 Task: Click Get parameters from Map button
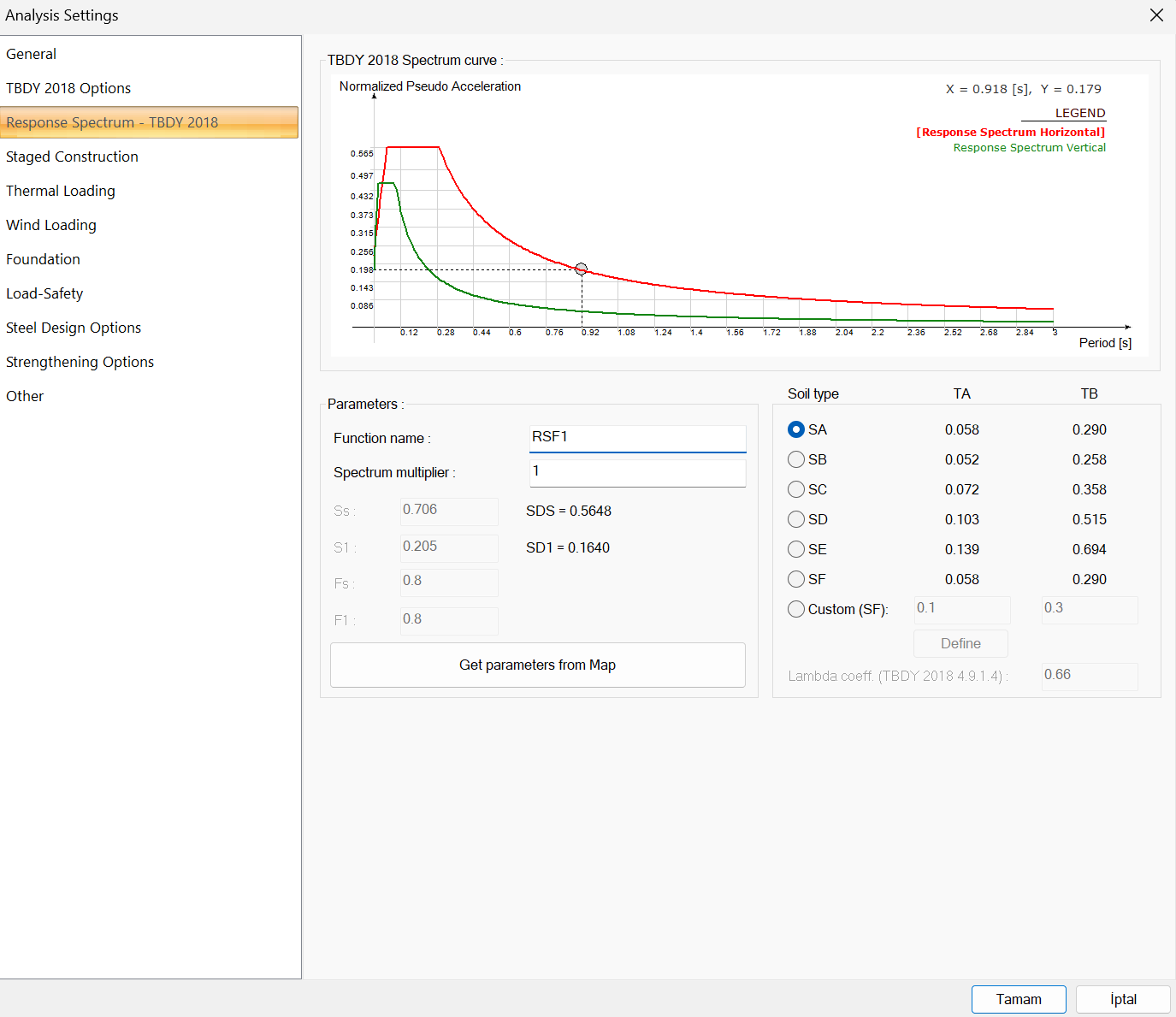coord(537,665)
